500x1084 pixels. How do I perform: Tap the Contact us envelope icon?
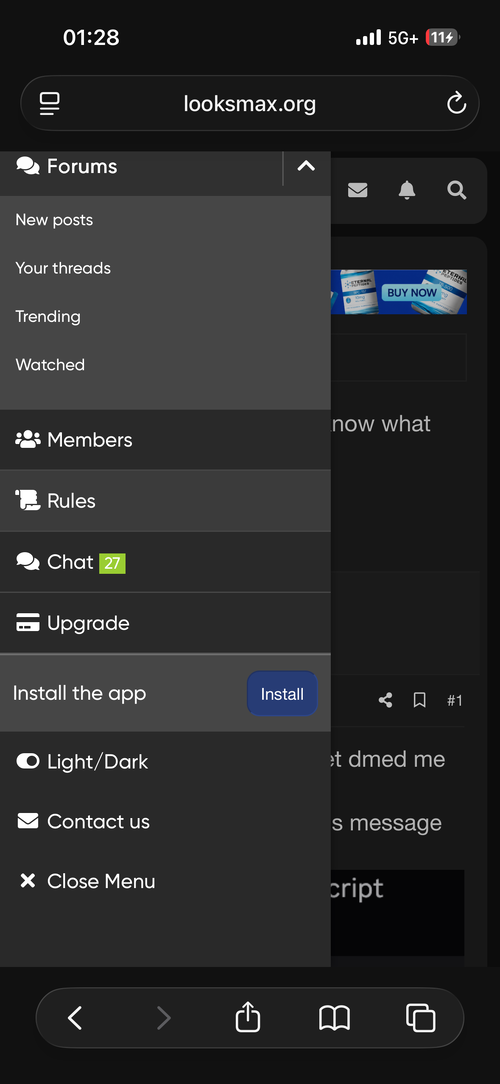pyautogui.click(x=28, y=821)
